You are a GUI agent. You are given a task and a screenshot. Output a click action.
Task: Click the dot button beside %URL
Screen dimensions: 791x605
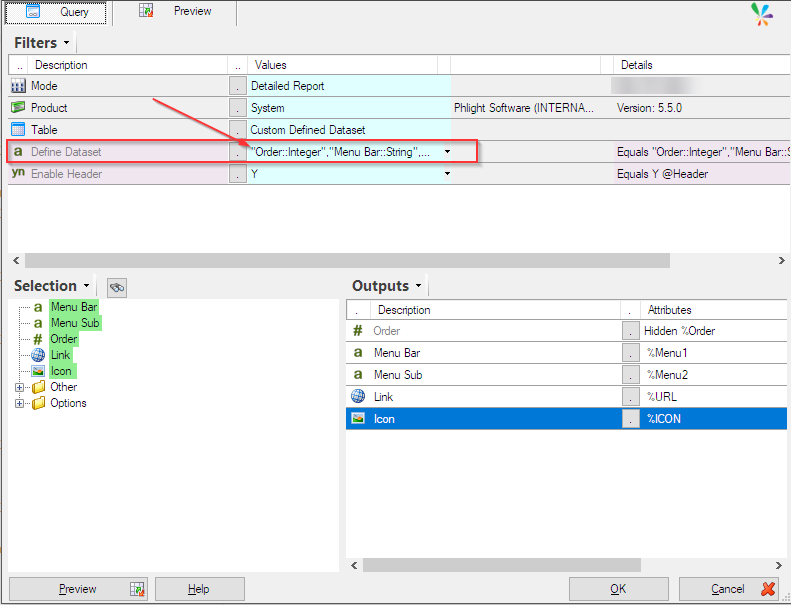pyautogui.click(x=631, y=397)
